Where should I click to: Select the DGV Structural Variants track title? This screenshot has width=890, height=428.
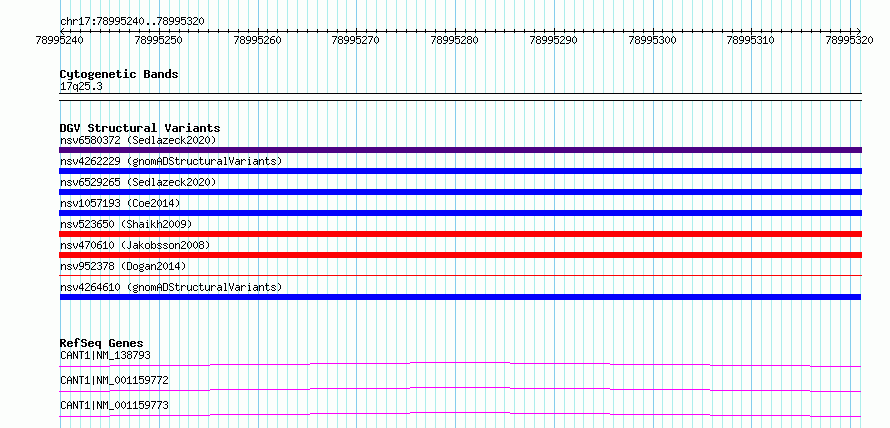coord(140,128)
